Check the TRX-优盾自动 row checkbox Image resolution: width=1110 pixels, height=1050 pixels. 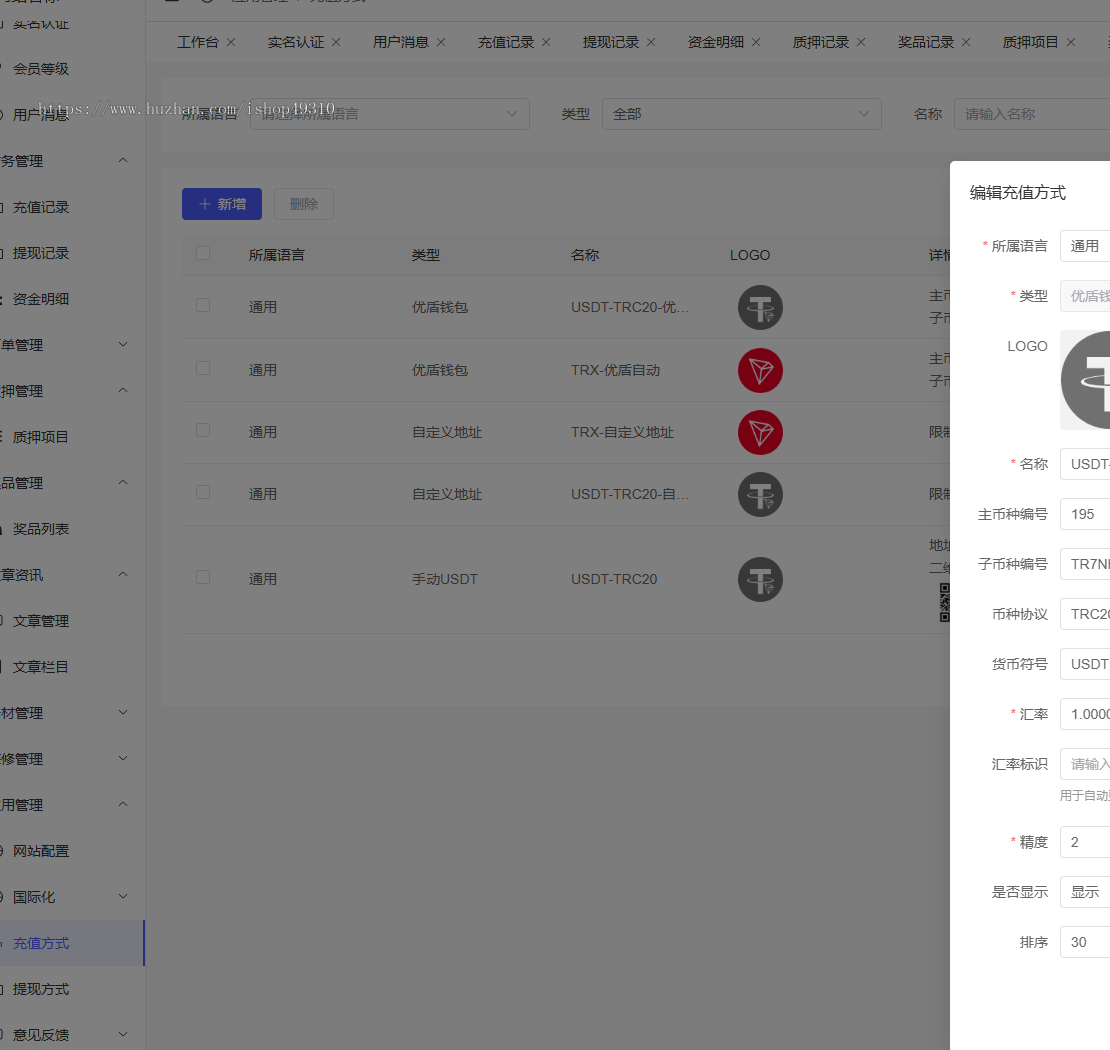tap(203, 368)
